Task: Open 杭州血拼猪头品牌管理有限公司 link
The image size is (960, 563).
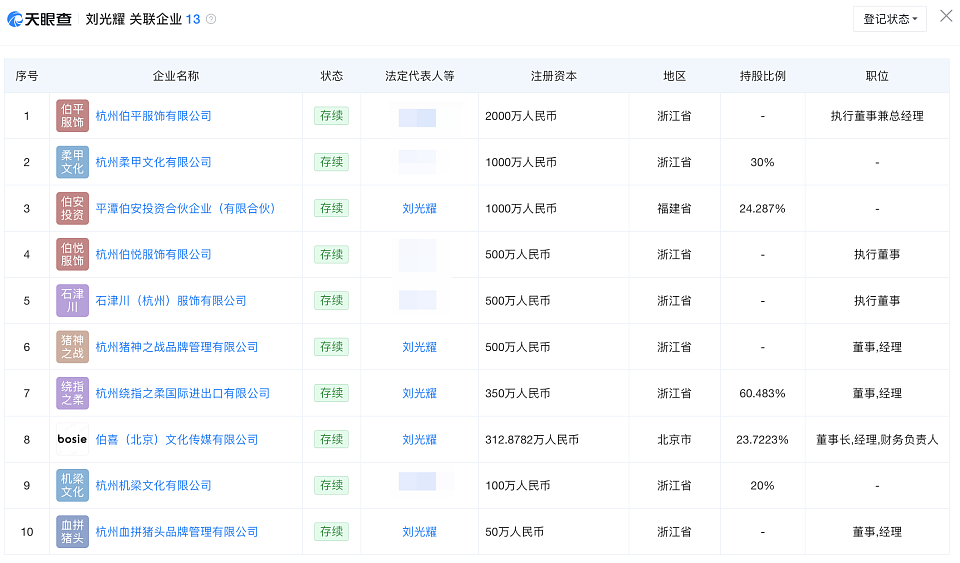Action: point(176,532)
